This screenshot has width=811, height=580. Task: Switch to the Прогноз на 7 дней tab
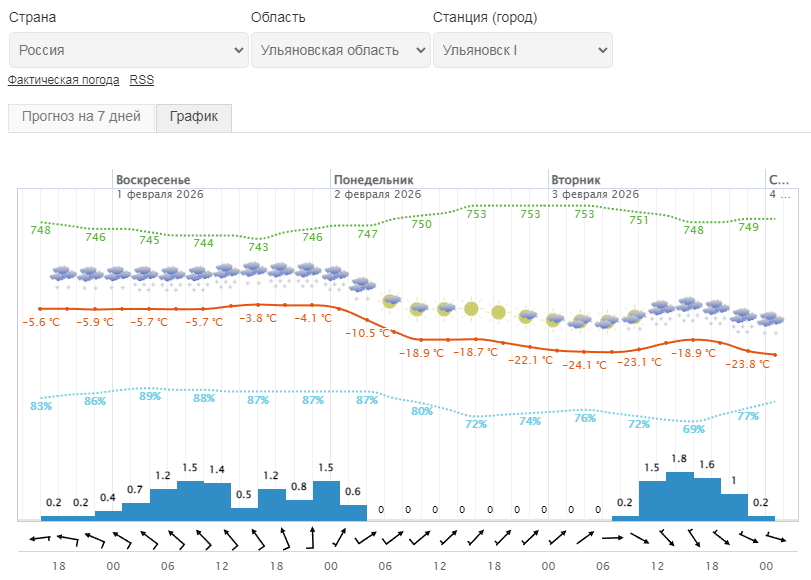point(81,116)
